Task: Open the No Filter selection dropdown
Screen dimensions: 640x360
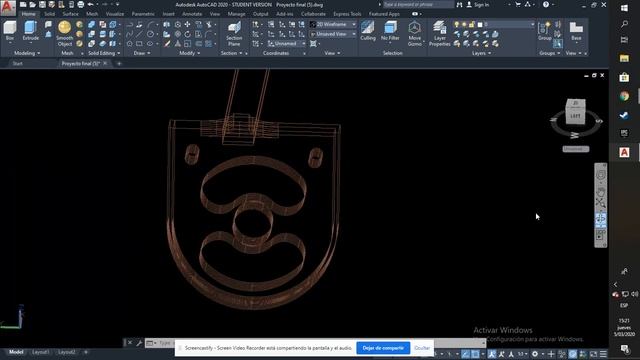Action: 390,31
